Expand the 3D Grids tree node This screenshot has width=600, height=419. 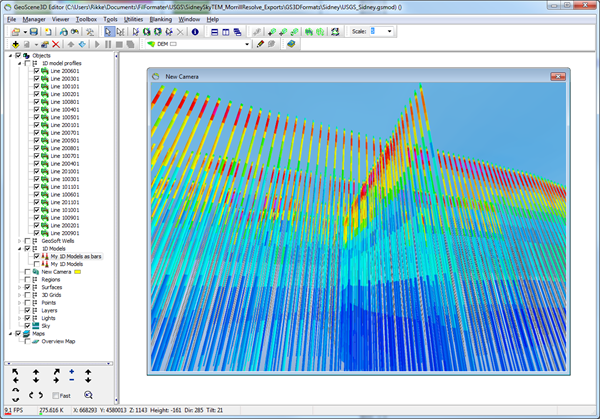click(20, 295)
